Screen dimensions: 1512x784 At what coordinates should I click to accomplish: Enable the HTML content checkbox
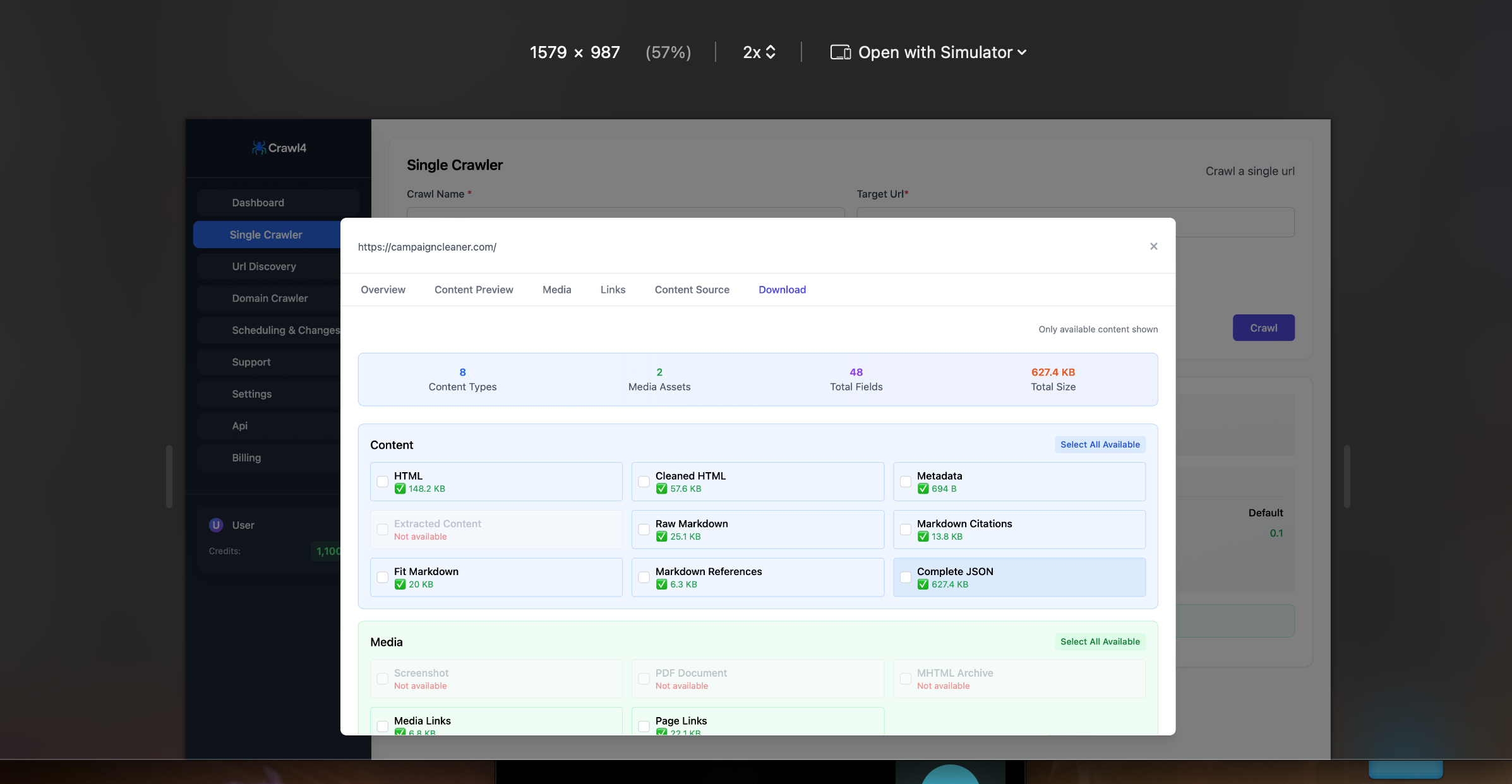click(x=382, y=481)
